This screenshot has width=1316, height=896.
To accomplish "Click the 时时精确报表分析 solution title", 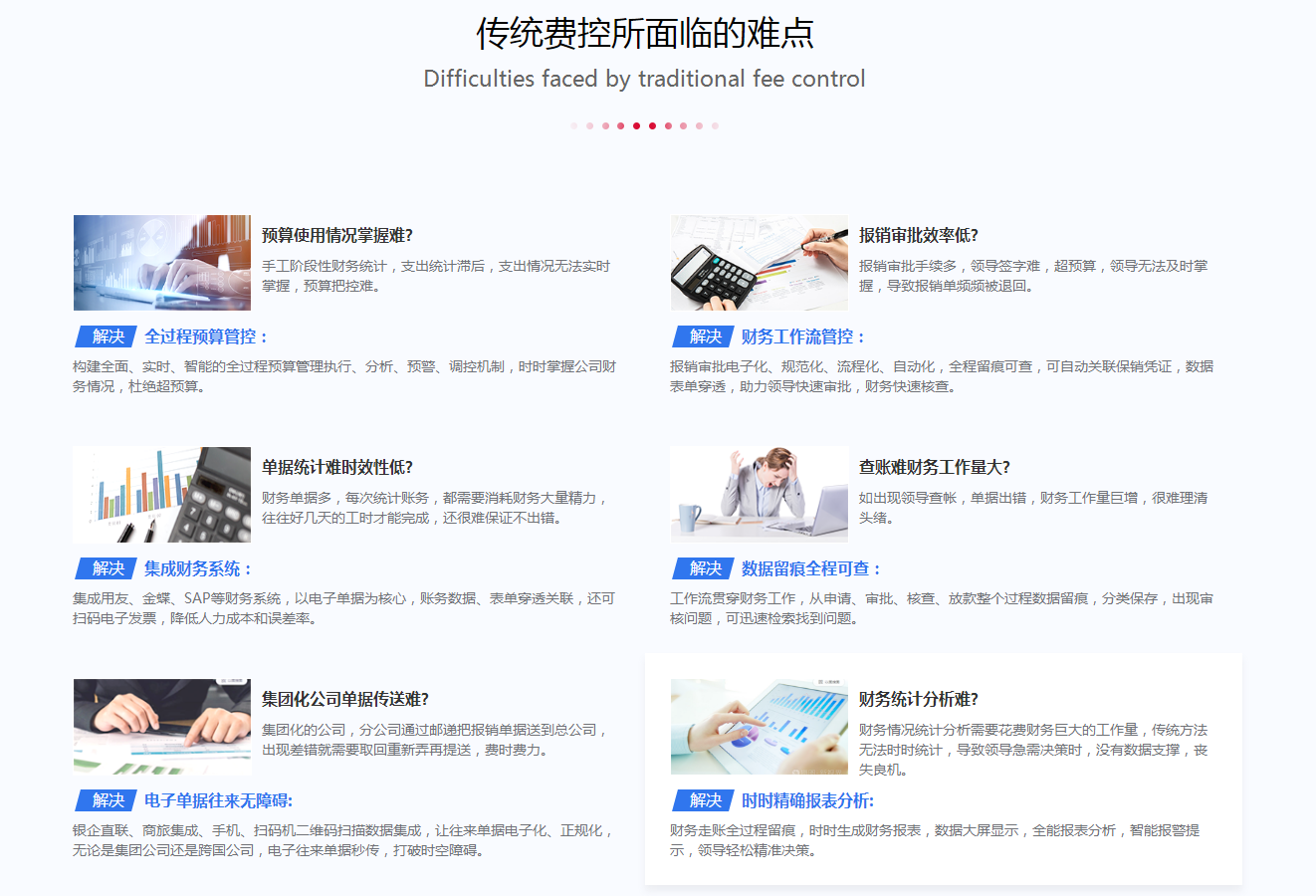I will [807, 800].
